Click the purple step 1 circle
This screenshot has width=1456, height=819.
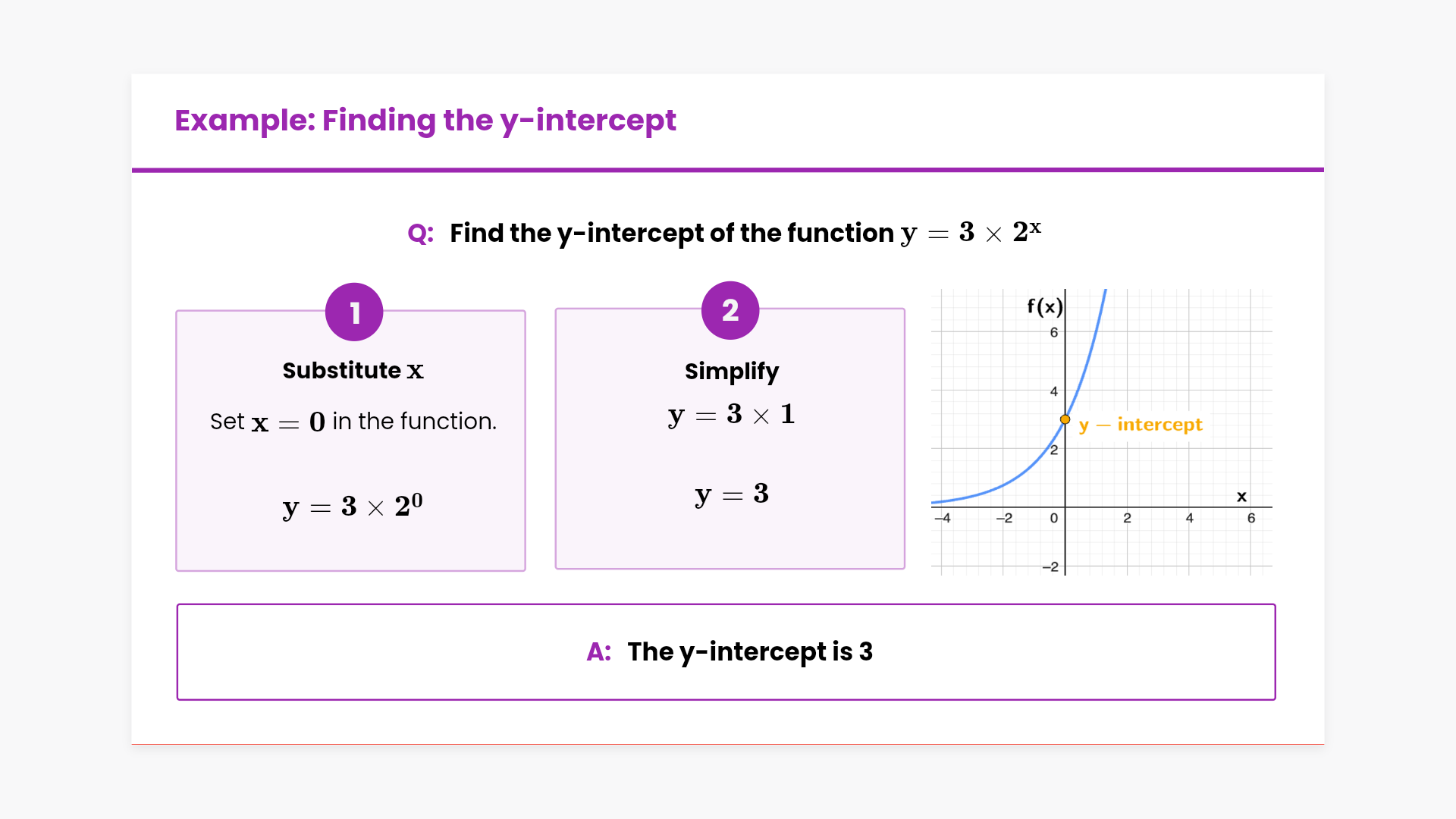click(354, 312)
